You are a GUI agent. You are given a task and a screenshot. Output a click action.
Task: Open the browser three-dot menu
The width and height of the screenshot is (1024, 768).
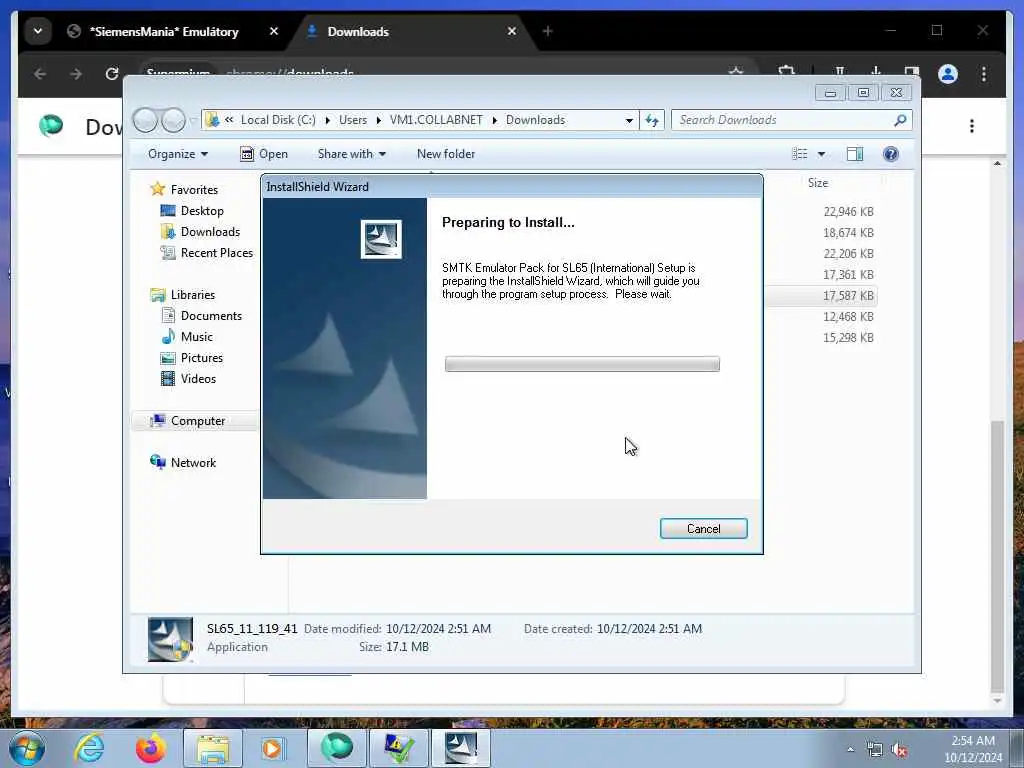(984, 74)
